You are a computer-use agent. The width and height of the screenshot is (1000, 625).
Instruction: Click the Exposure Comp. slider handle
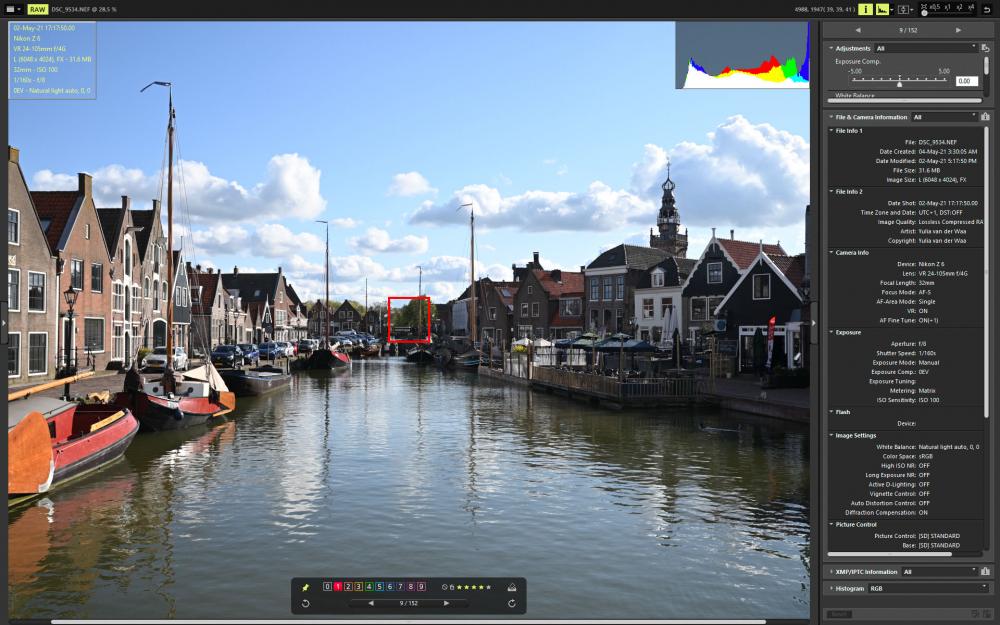pyautogui.click(x=899, y=83)
